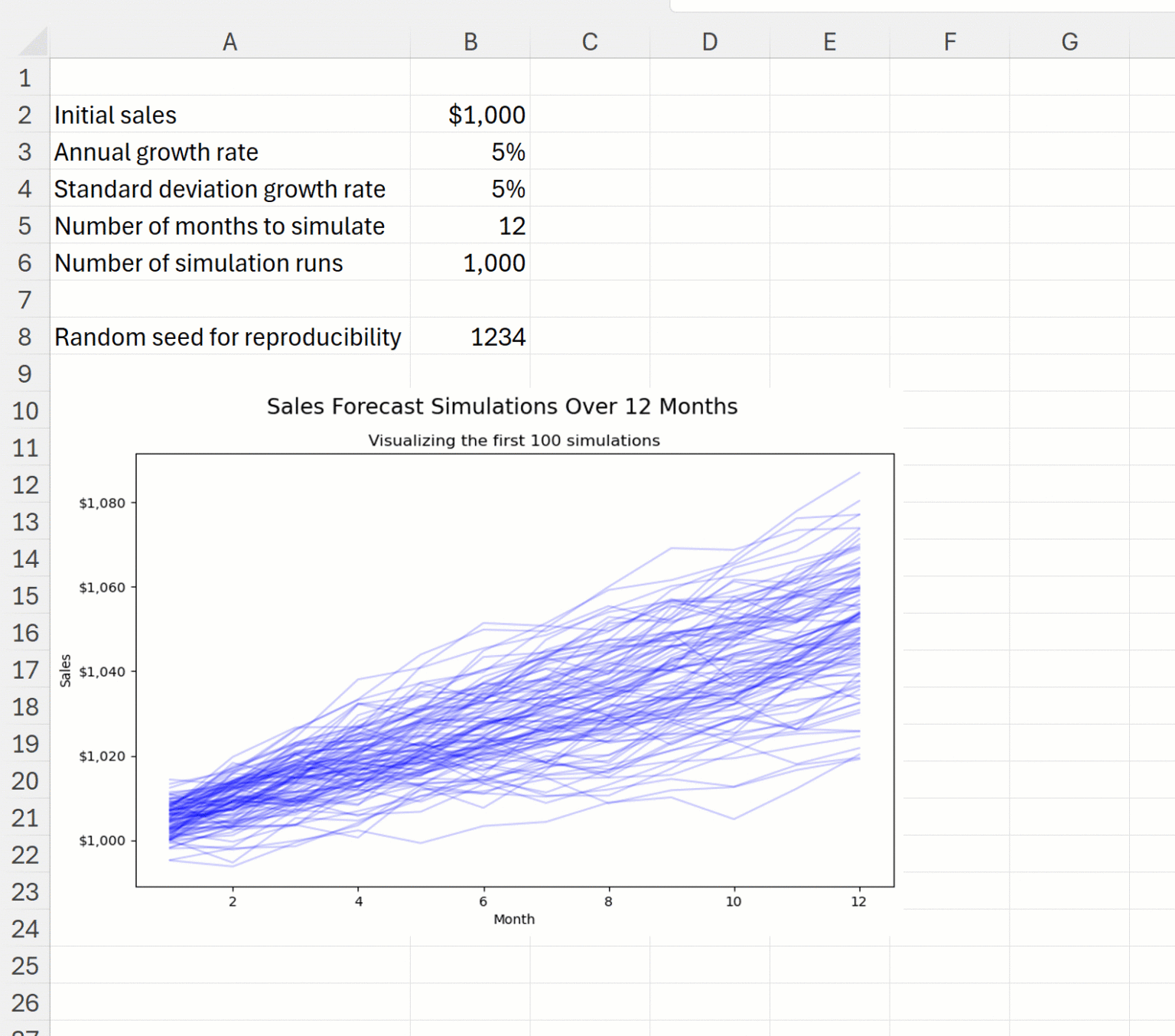
Task: Select column G header
Action: [1069, 42]
